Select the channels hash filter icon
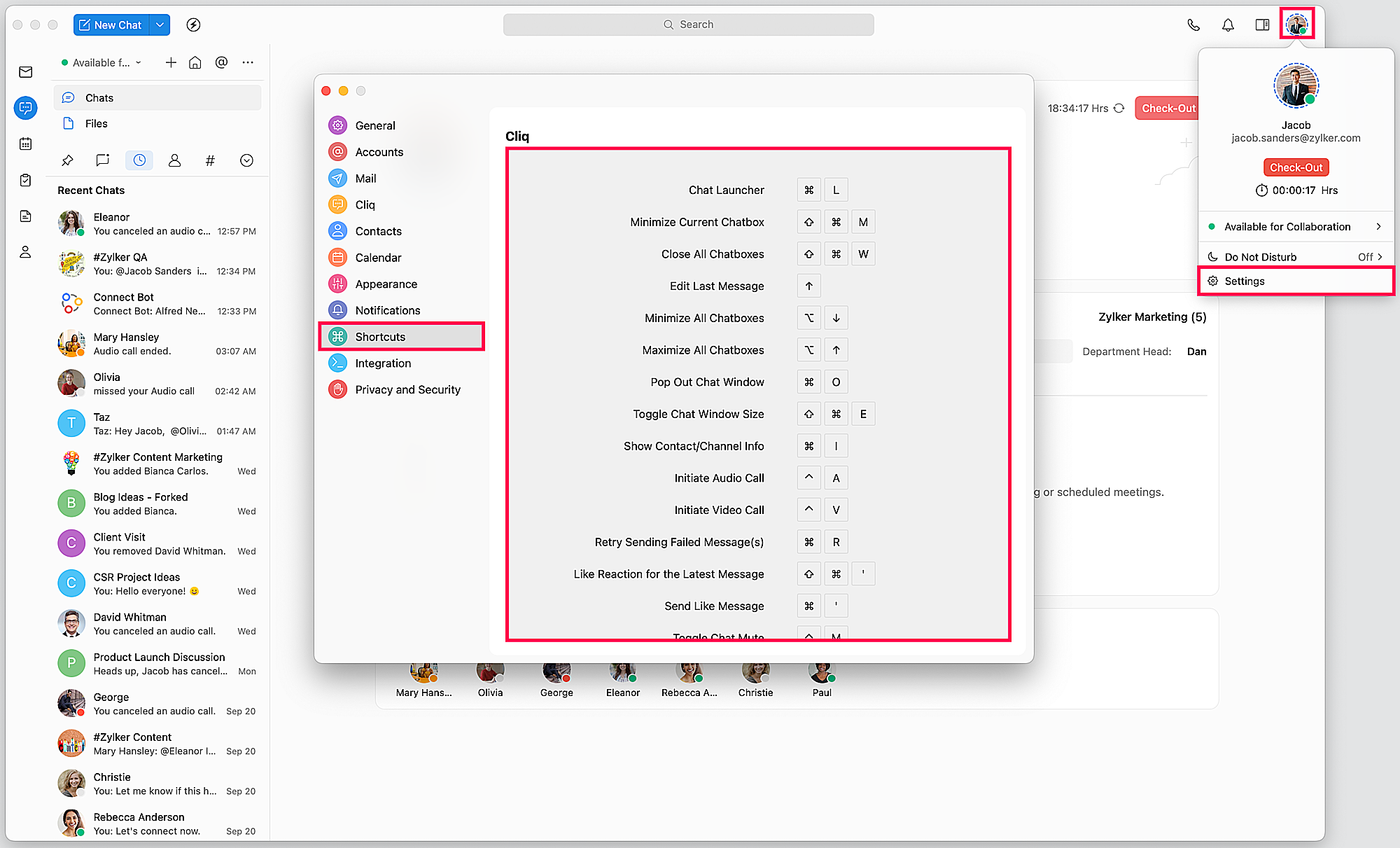This screenshot has width=1400, height=848. point(210,160)
